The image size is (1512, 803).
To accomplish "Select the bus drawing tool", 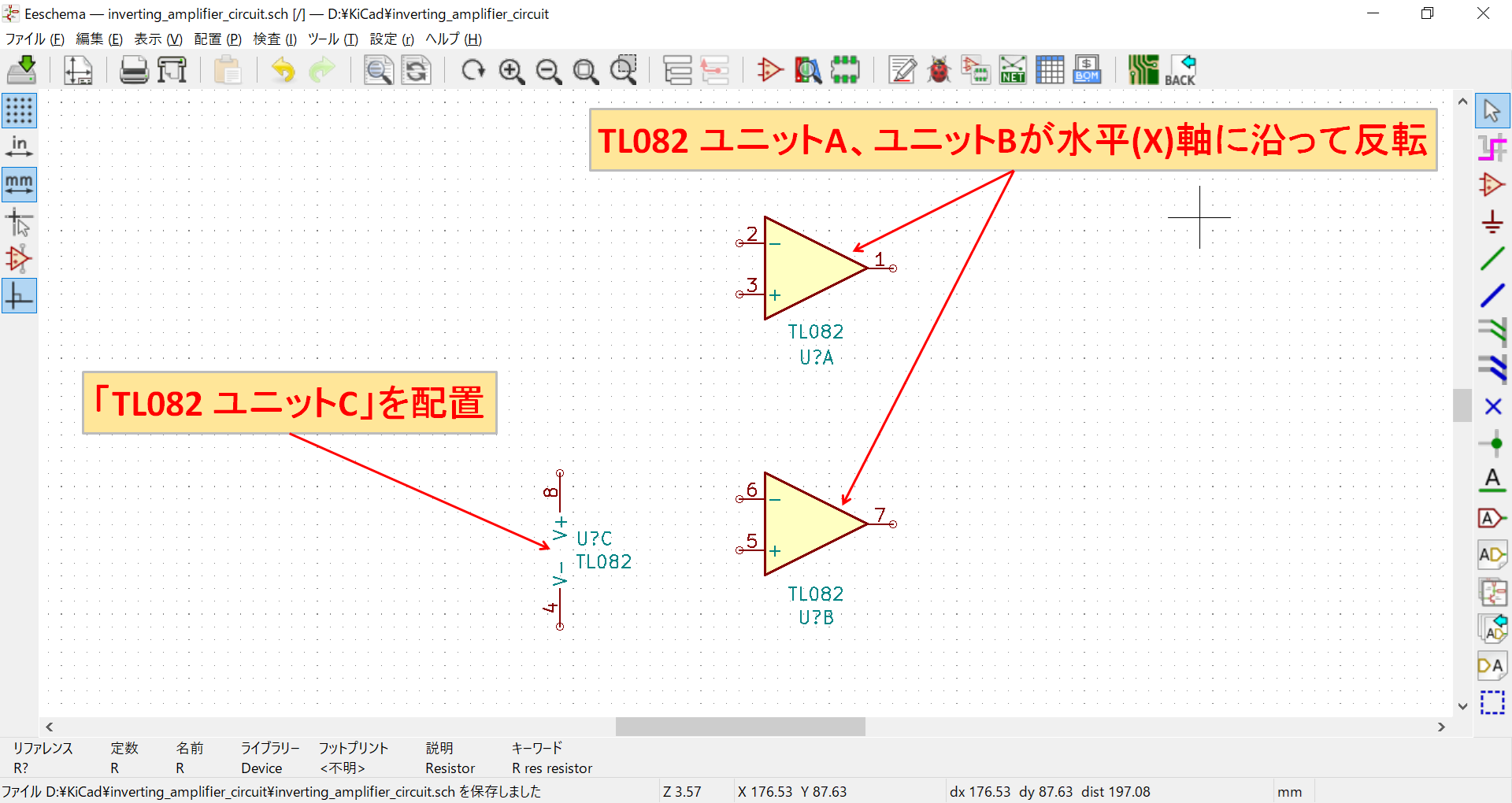I will click(x=1492, y=295).
